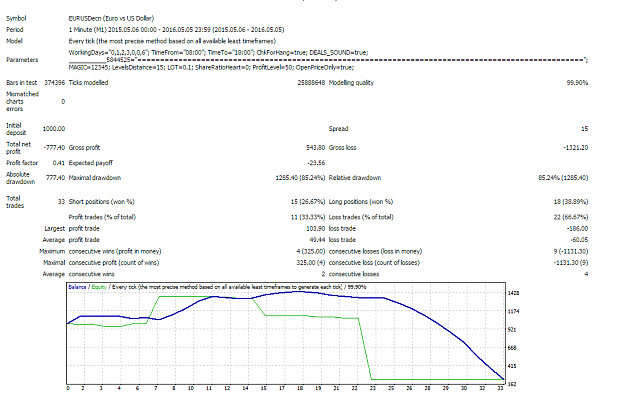Click the 'consecutive profit (count of wins)' label
This screenshot has width=625, height=393.
pyautogui.click(x=114, y=263)
